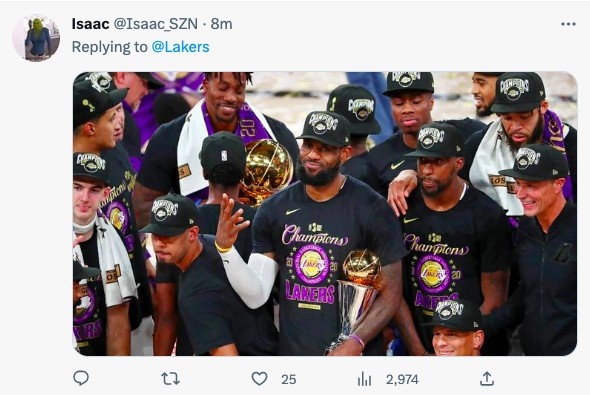Click the 'Replying to' text
590x395 pixels.
[x=109, y=47]
